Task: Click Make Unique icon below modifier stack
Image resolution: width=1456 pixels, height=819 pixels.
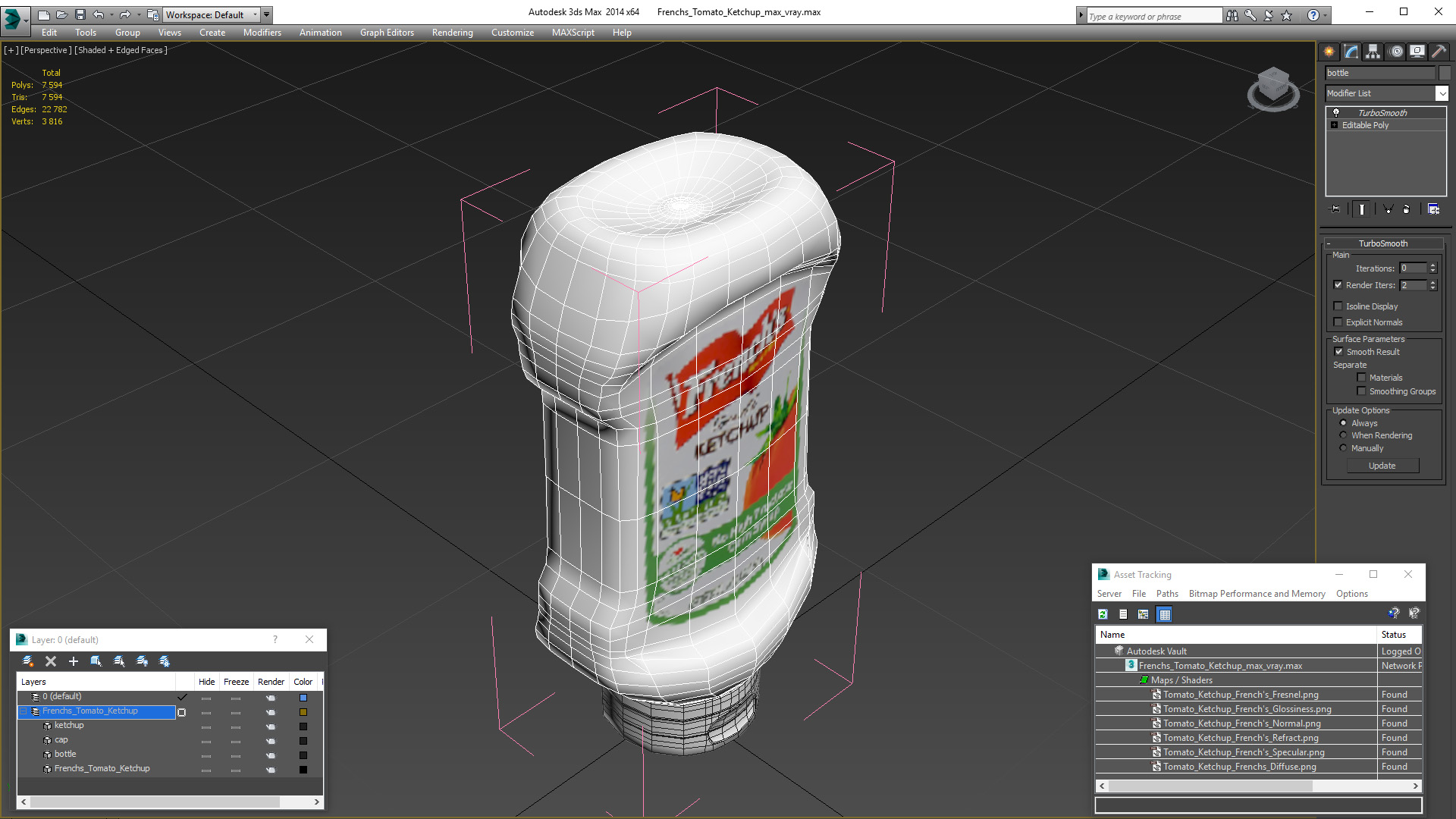Action: [x=1388, y=209]
